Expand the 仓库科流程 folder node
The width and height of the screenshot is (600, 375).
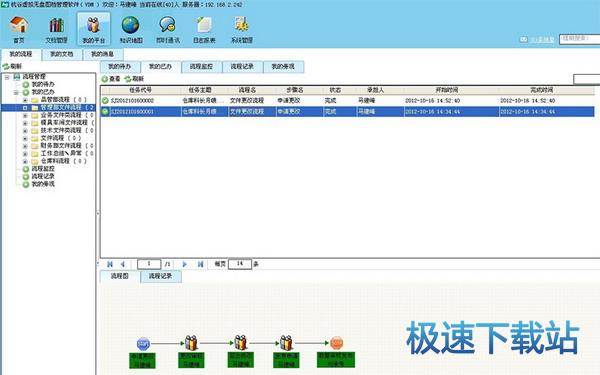tap(25, 161)
